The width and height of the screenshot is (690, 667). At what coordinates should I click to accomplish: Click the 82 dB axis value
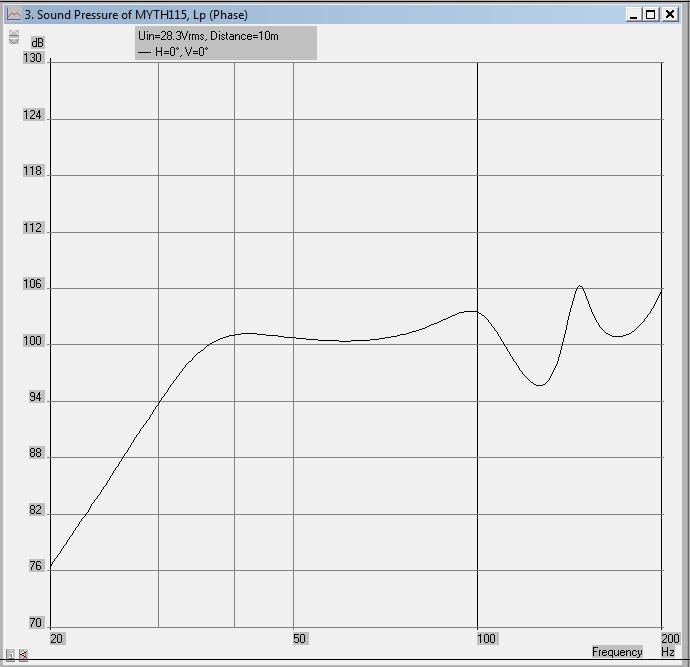click(35, 510)
